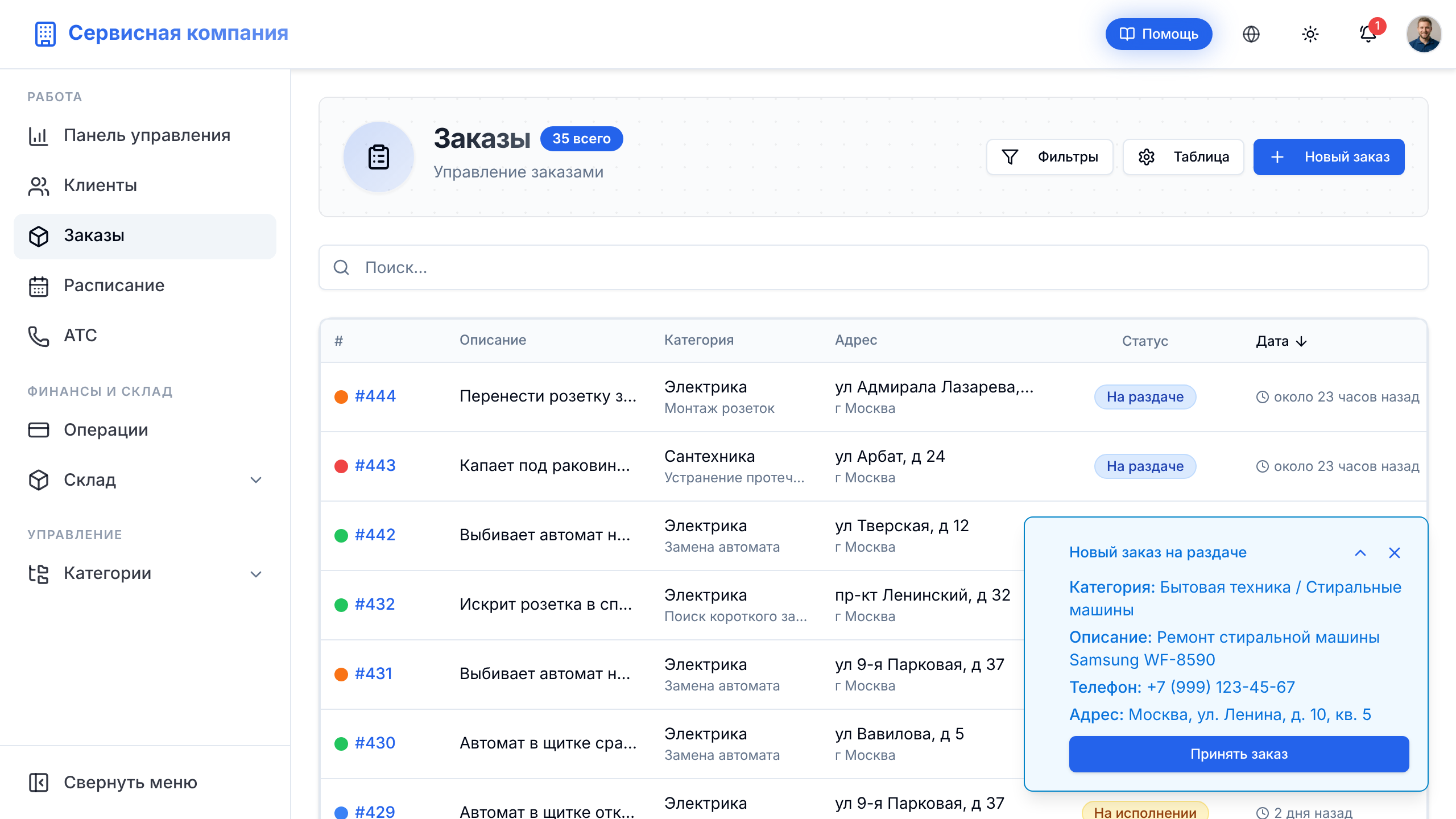
Task: Focus the Поиск search field
Action: [x=873, y=267]
